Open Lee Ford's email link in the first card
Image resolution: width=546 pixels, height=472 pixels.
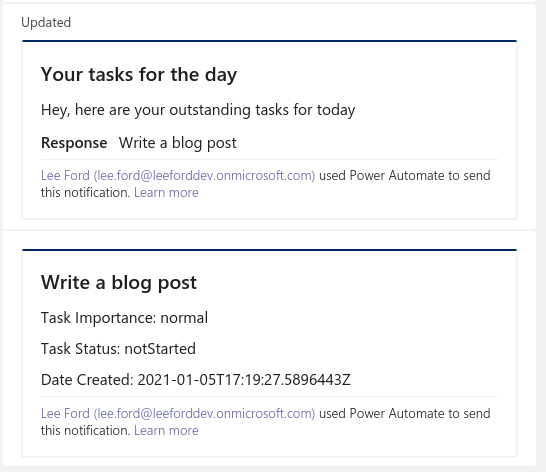(178, 175)
